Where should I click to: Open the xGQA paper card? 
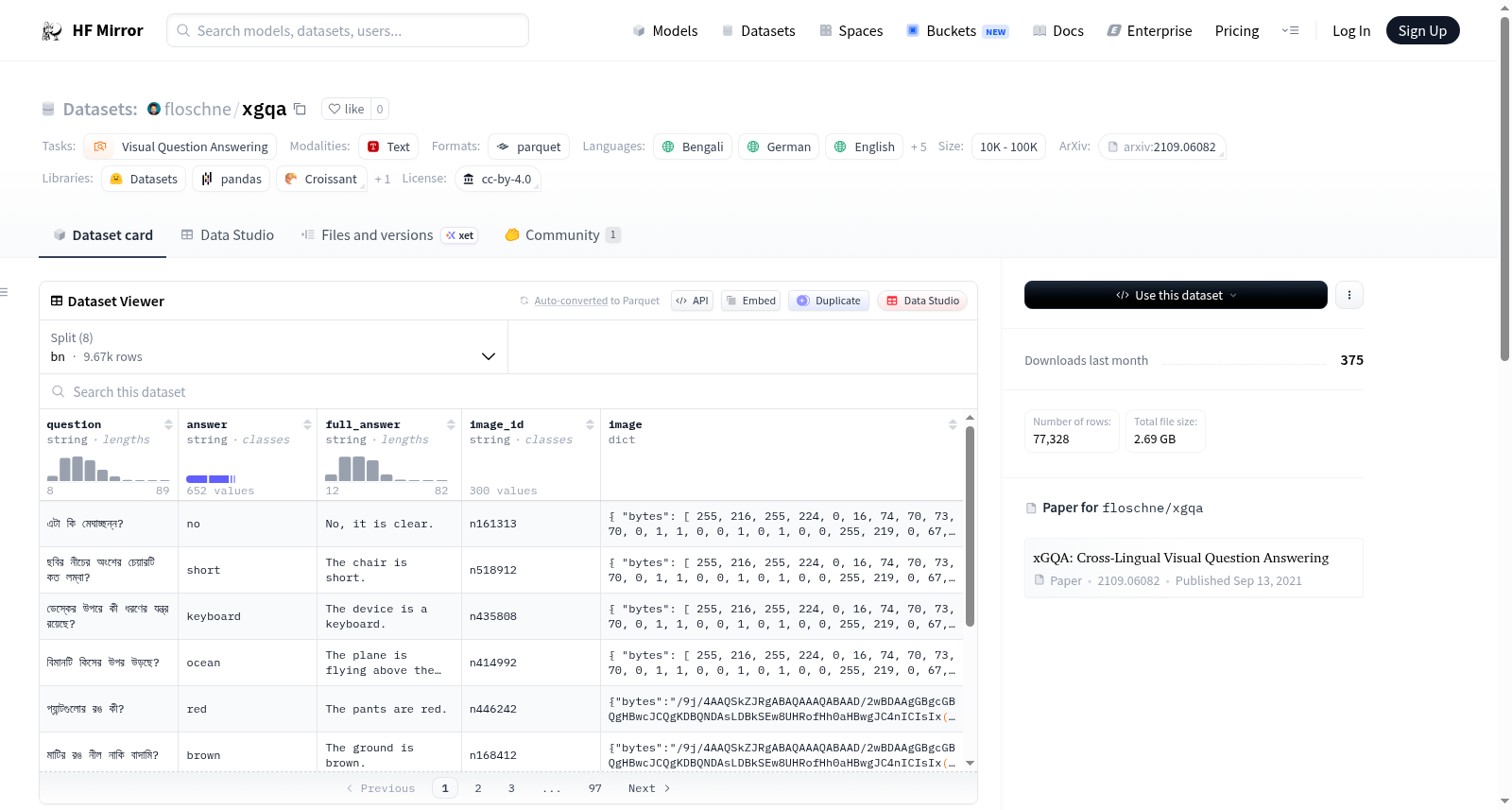(x=1194, y=568)
